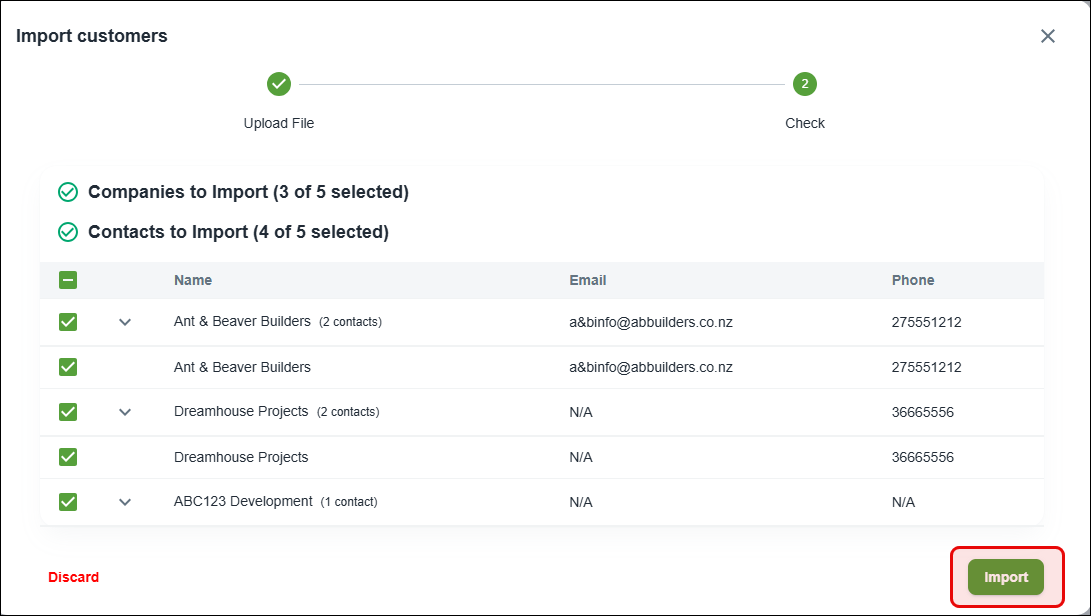
Task: Uncheck the ABC123 Development row
Action: click(67, 501)
